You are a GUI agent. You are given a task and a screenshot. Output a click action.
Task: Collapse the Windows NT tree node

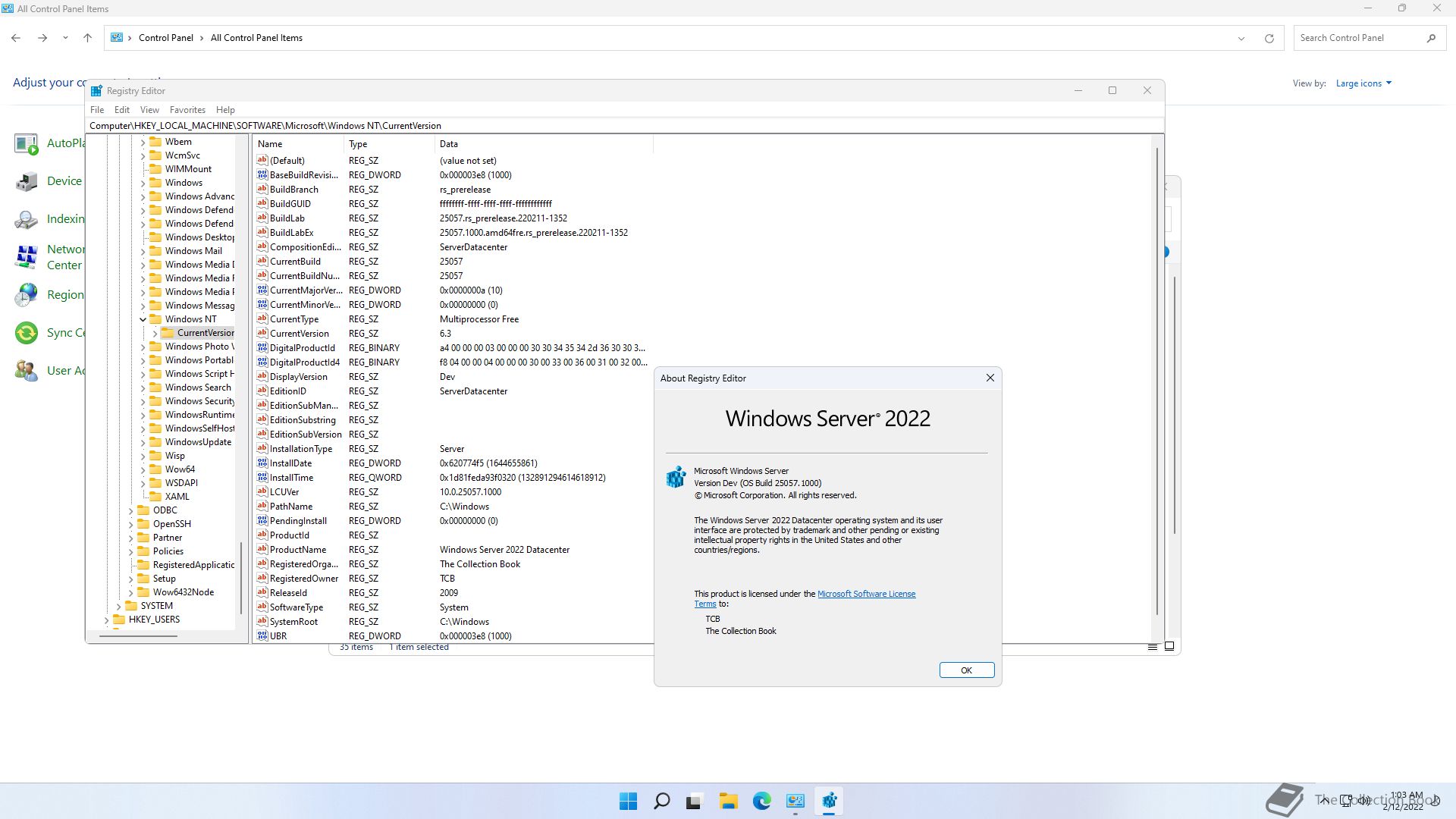coord(143,319)
